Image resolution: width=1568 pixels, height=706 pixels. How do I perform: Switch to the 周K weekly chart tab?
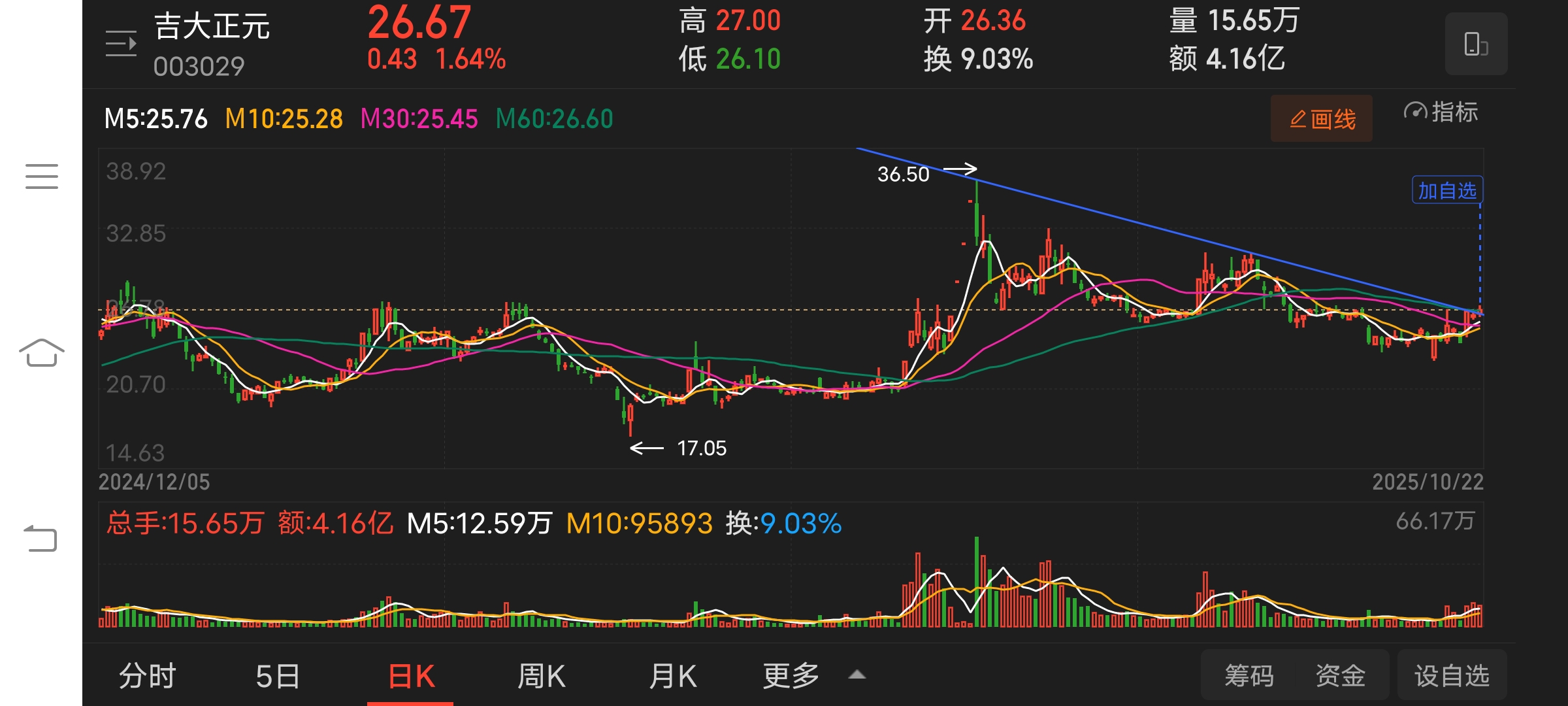coord(541,676)
